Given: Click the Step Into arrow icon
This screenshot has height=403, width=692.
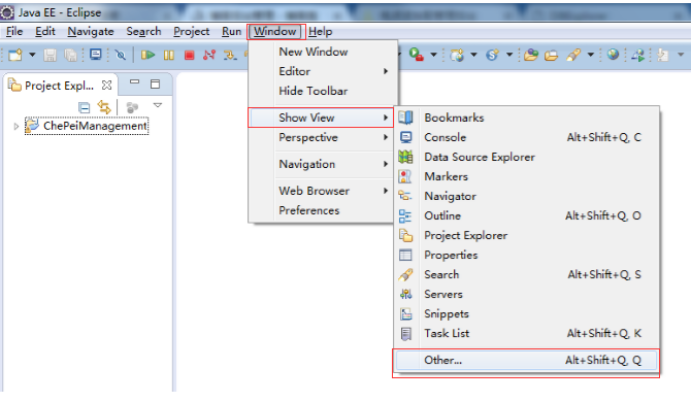Looking at the screenshot, I should click(x=229, y=55).
